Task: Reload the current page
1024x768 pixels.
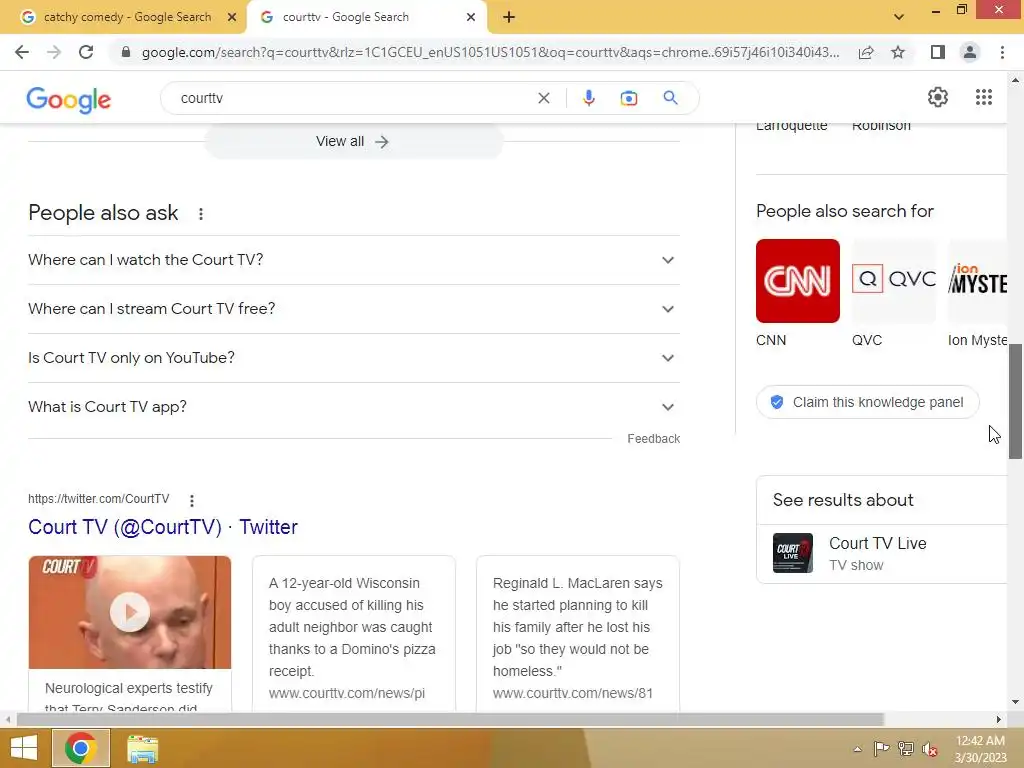Action: click(86, 52)
